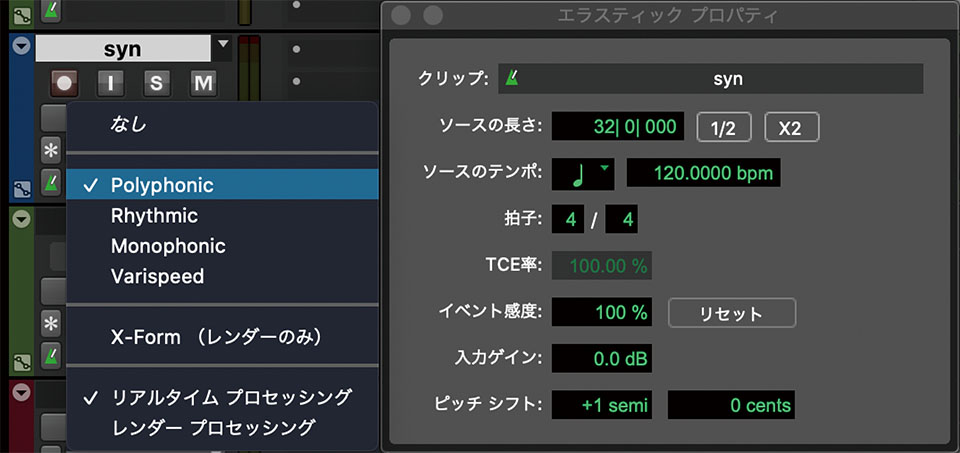
Task: Collapse the blue syn track disclosure button
Action: click(x=21, y=46)
